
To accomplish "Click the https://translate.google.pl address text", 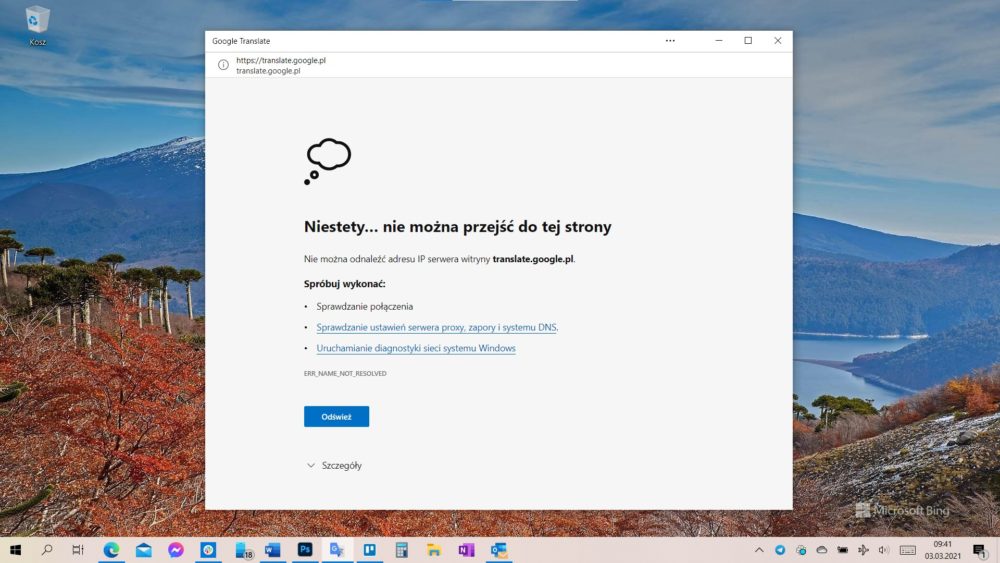I will pos(281,60).
